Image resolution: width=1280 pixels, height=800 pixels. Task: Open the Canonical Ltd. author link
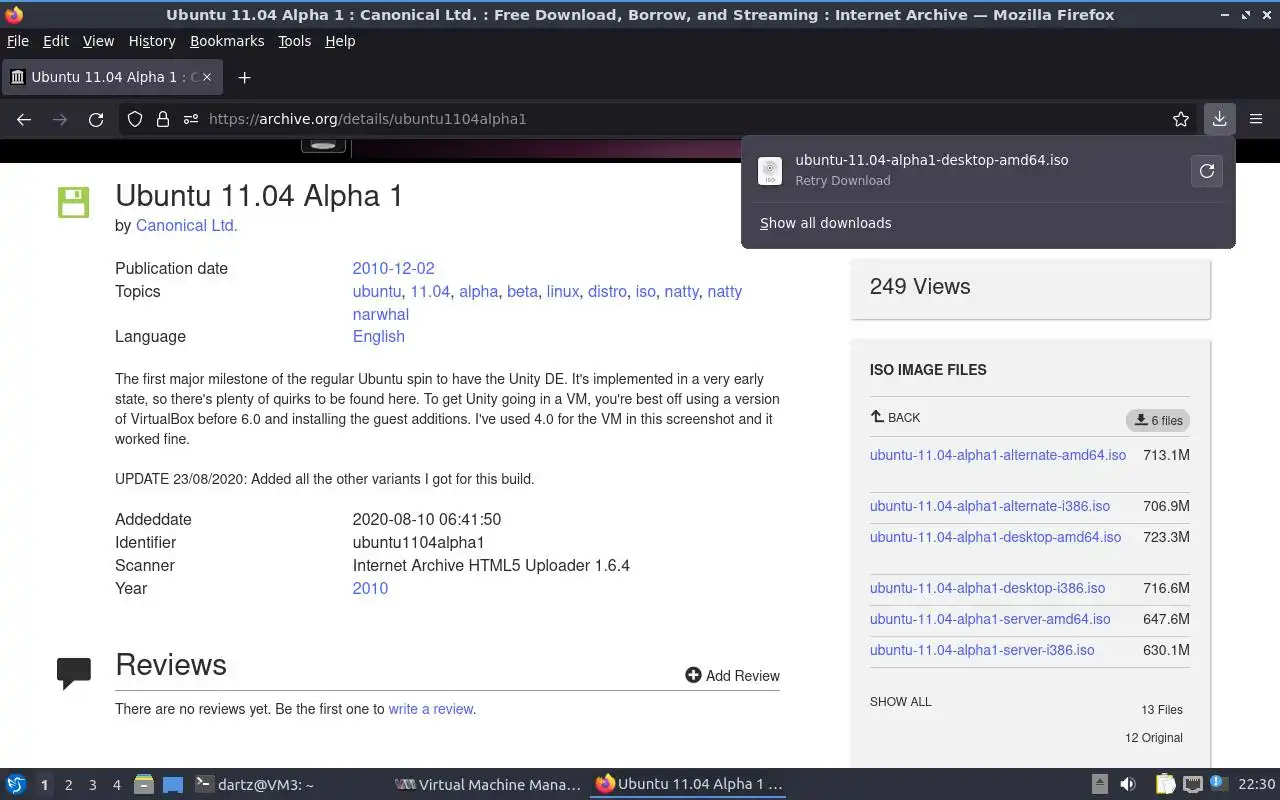(x=187, y=225)
